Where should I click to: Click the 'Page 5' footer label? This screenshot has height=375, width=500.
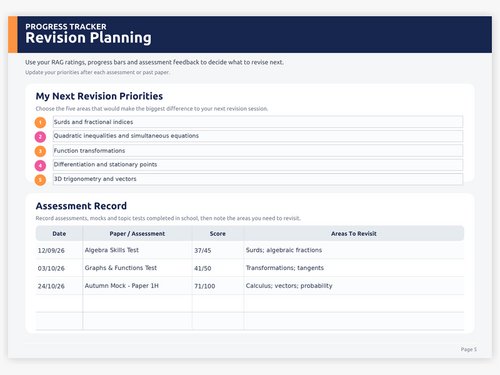click(469, 349)
